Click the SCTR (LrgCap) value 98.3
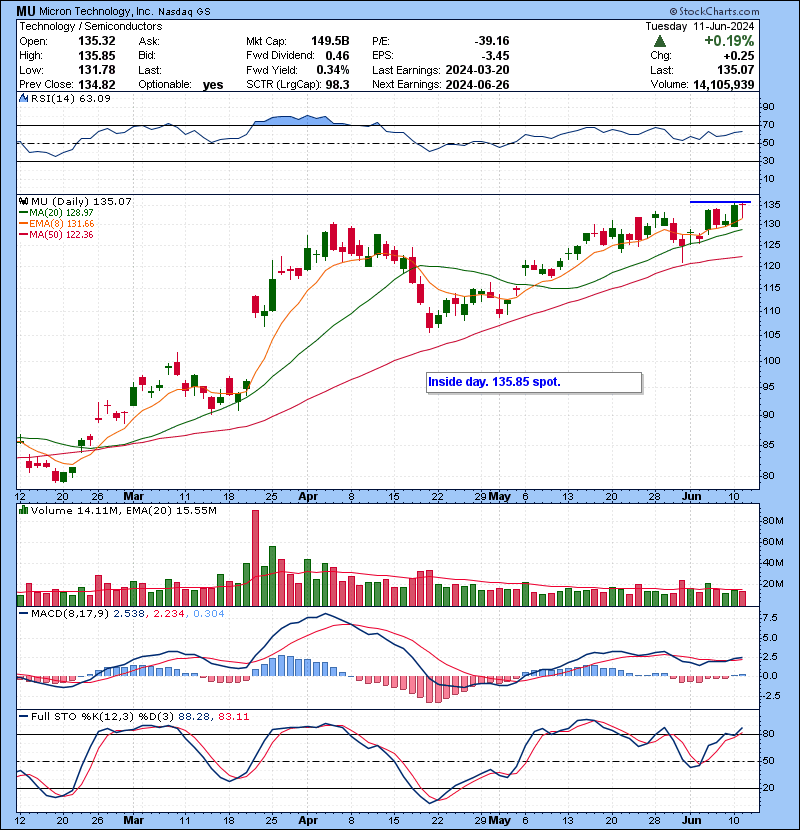The width and height of the screenshot is (800, 830). pos(337,85)
